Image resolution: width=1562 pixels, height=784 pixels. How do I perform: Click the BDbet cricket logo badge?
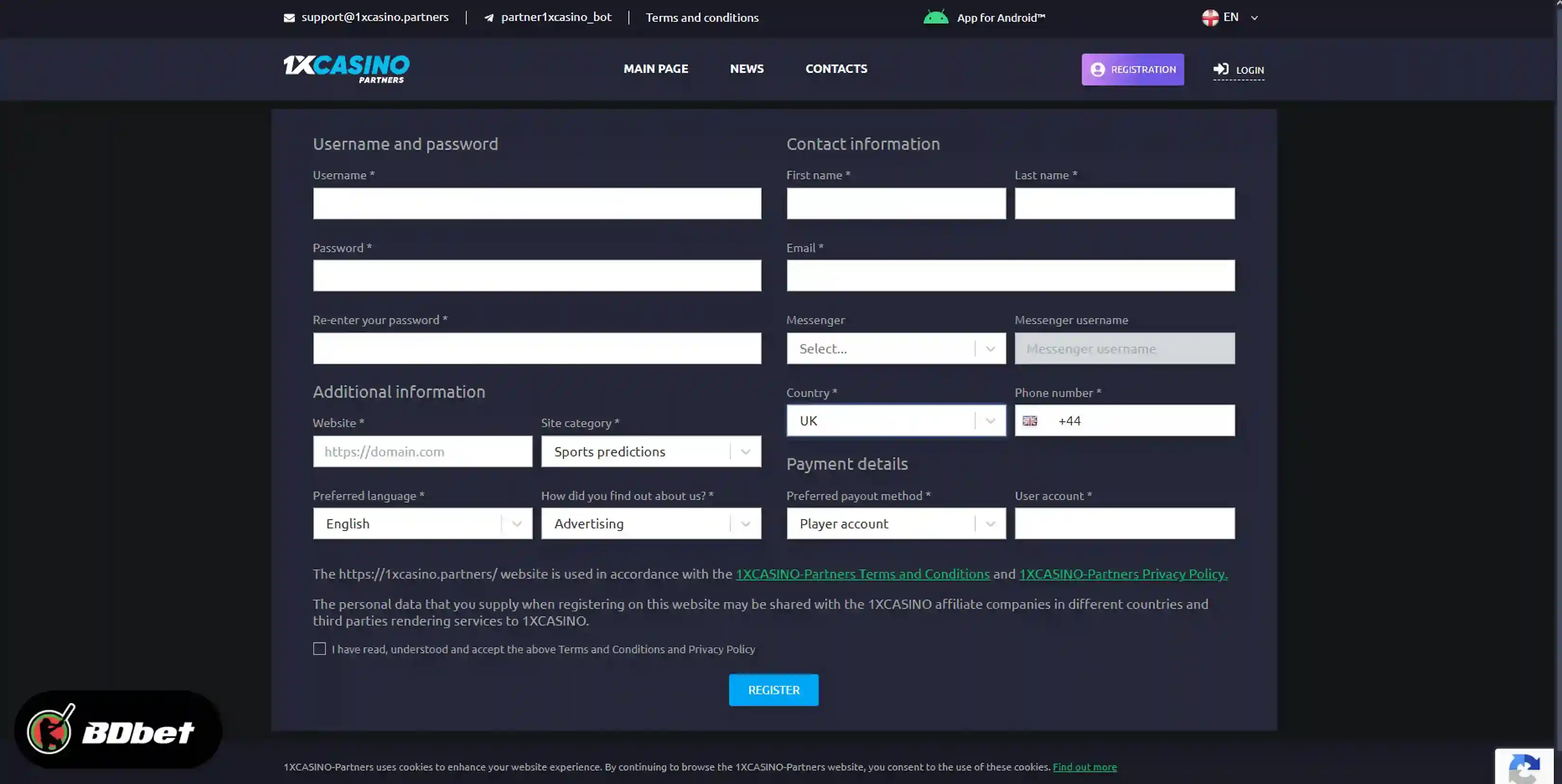118,730
